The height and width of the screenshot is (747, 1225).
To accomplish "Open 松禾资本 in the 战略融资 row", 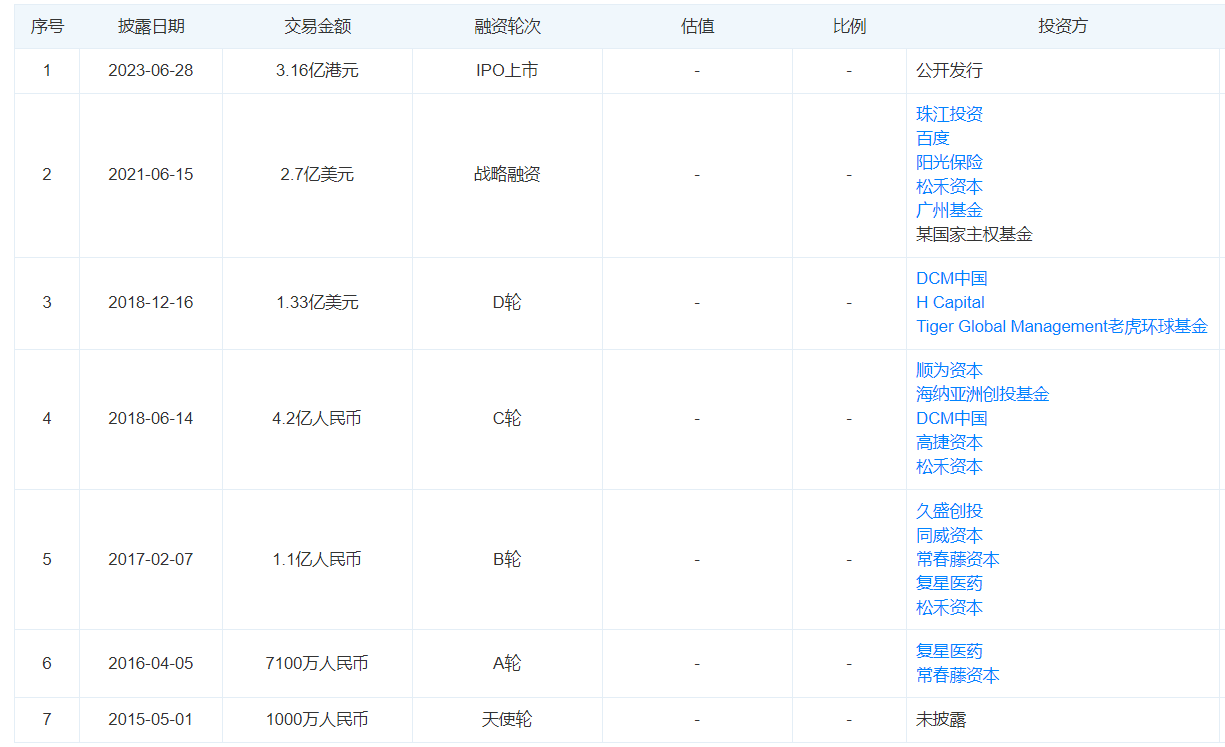I will (x=949, y=186).
